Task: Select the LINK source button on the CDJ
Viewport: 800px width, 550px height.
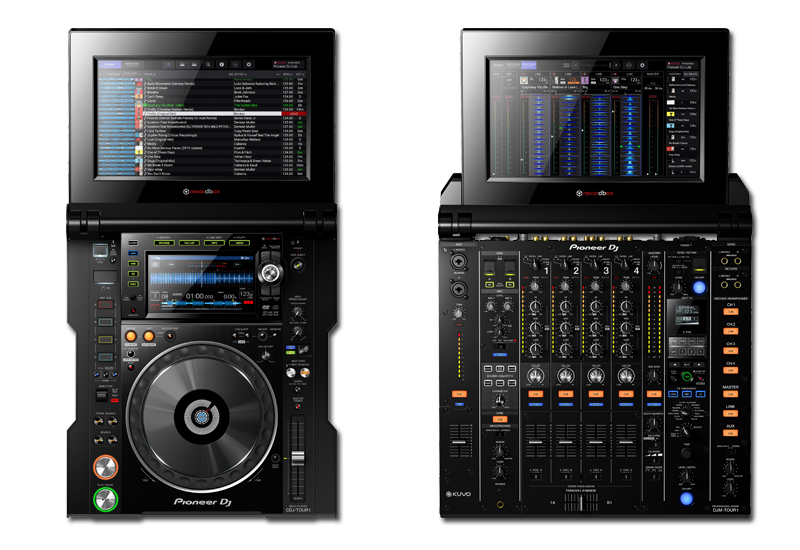Action: pos(133,254)
